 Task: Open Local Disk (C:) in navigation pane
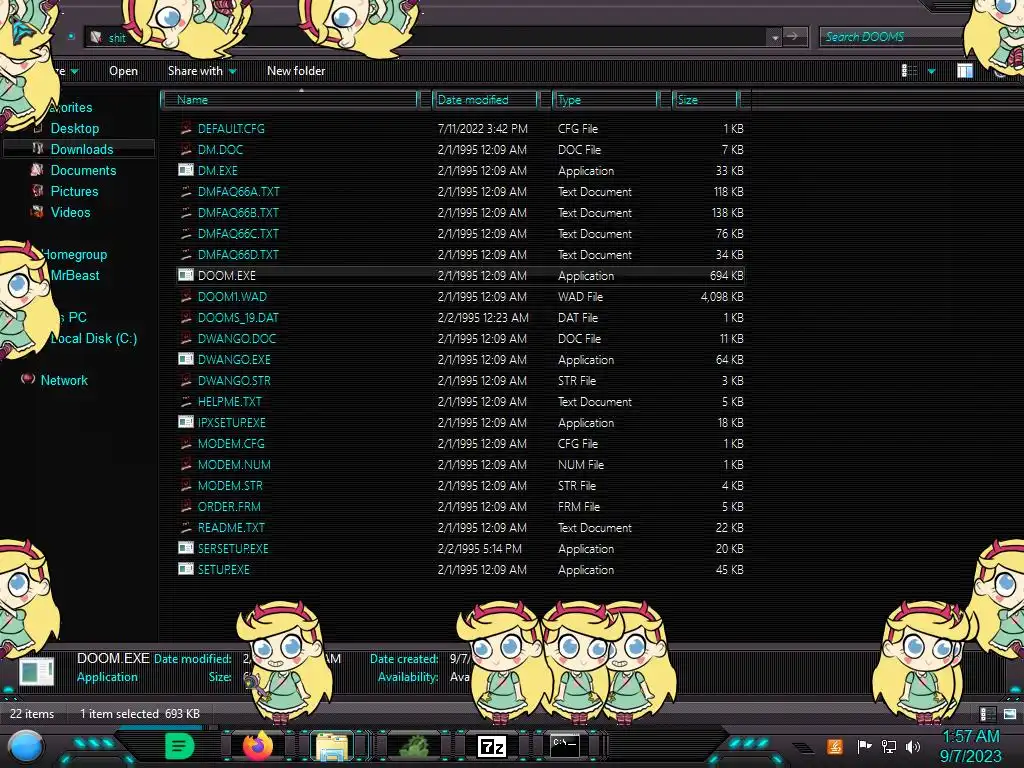coord(93,338)
